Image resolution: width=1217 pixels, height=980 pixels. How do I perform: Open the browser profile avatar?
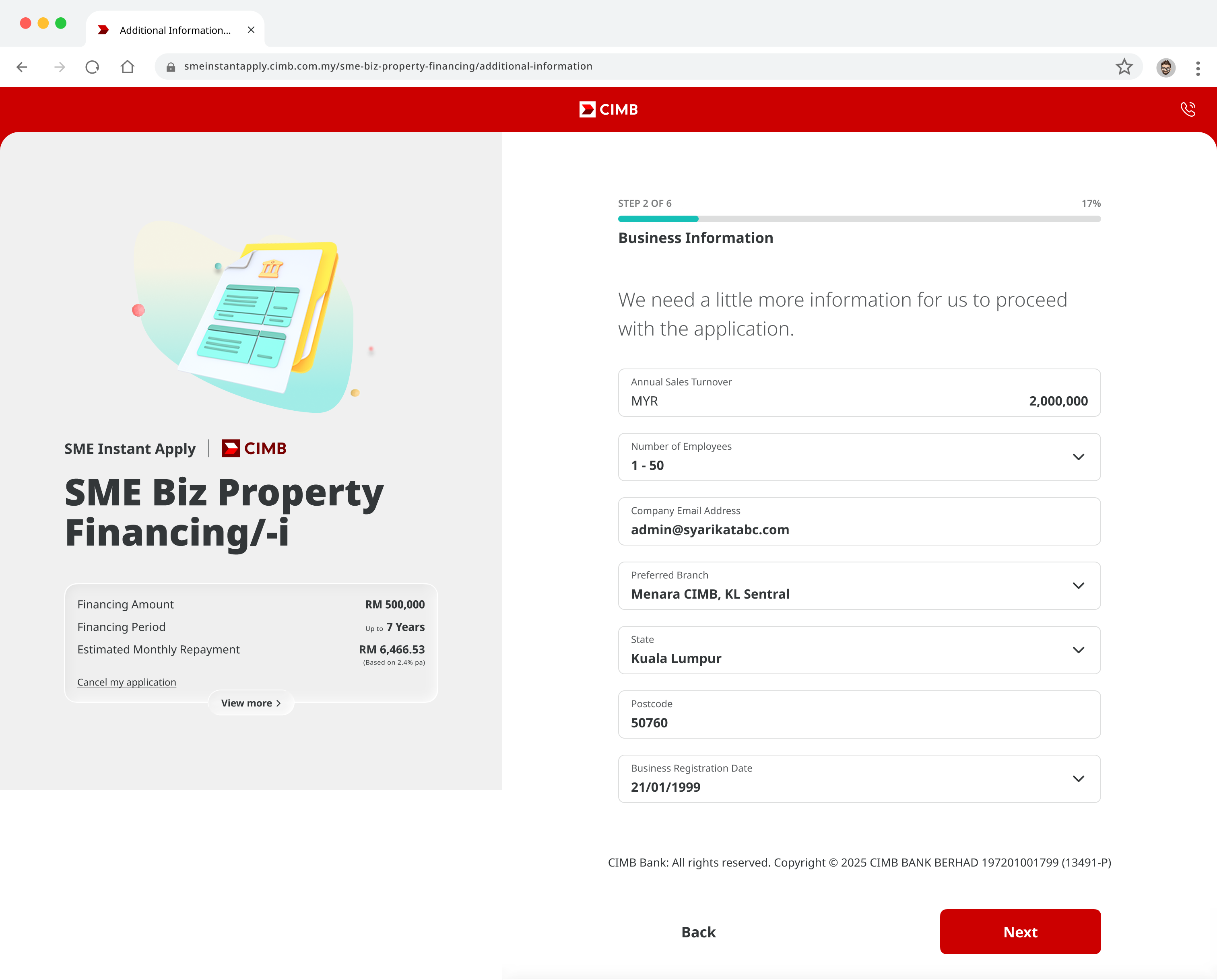pos(1166,68)
